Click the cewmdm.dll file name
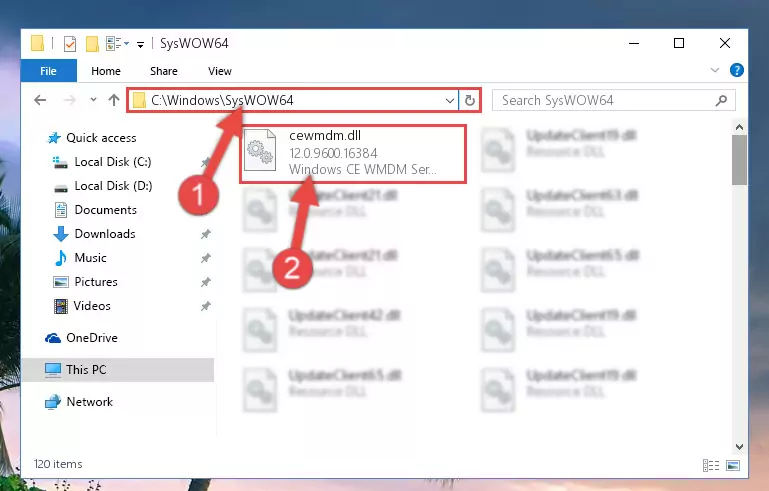This screenshot has height=491, width=769. click(x=325, y=136)
